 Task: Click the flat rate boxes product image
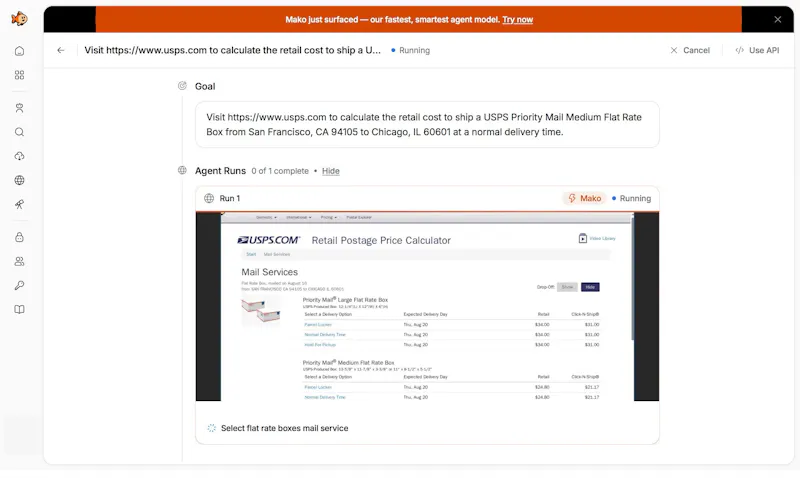[261, 312]
